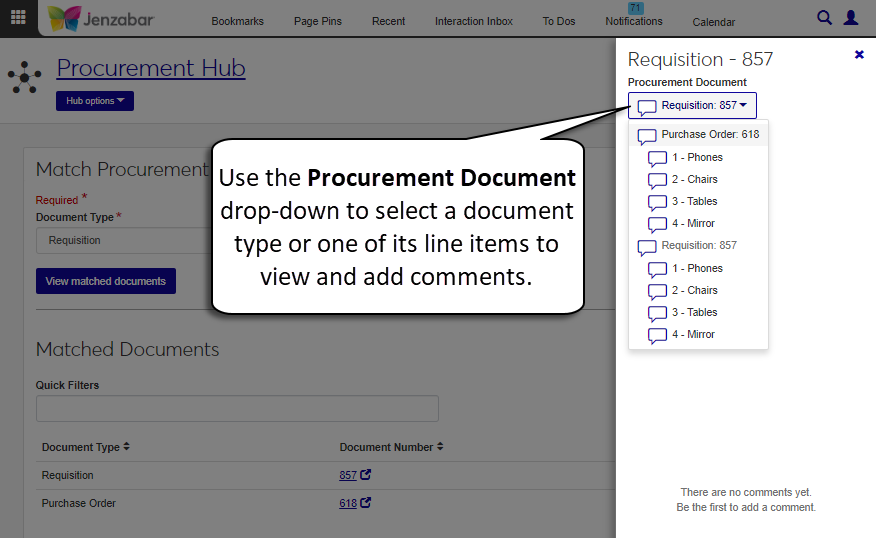This screenshot has width=876, height=538.
Task: Open Recent in top navigation
Action: point(388,21)
